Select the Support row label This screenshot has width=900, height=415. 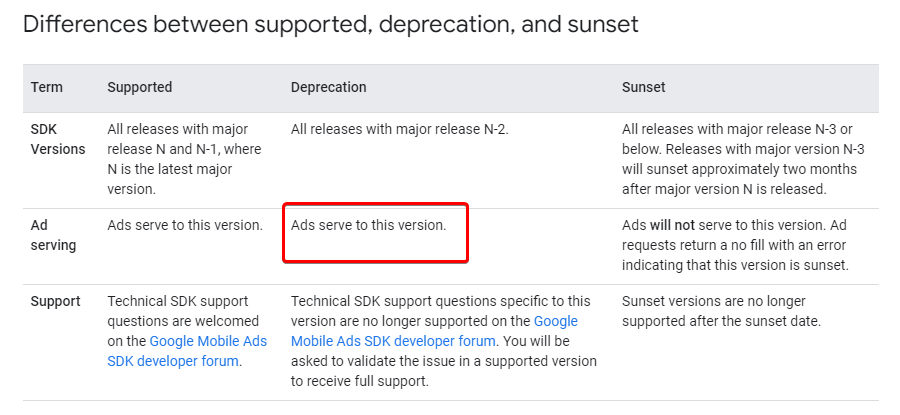pyautogui.click(x=56, y=301)
